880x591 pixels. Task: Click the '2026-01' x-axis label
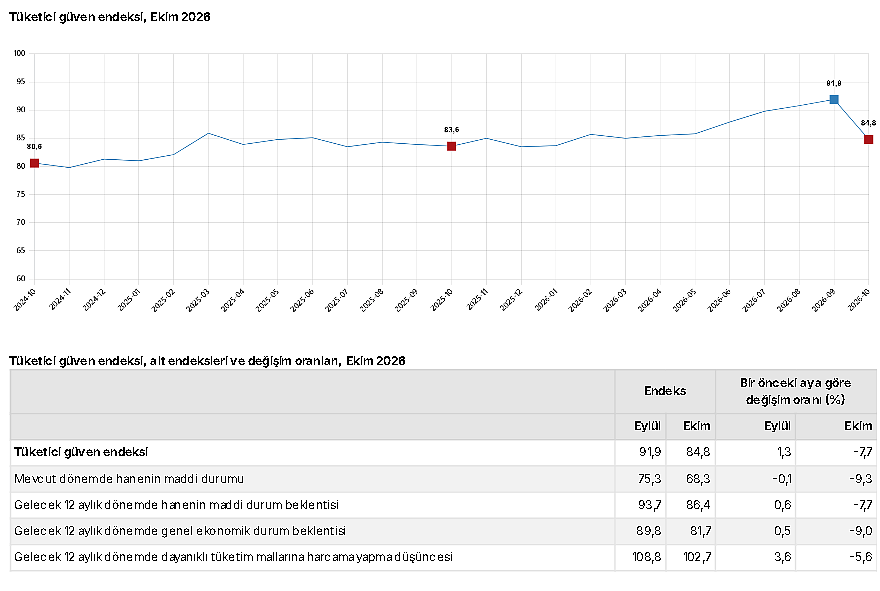(546, 300)
